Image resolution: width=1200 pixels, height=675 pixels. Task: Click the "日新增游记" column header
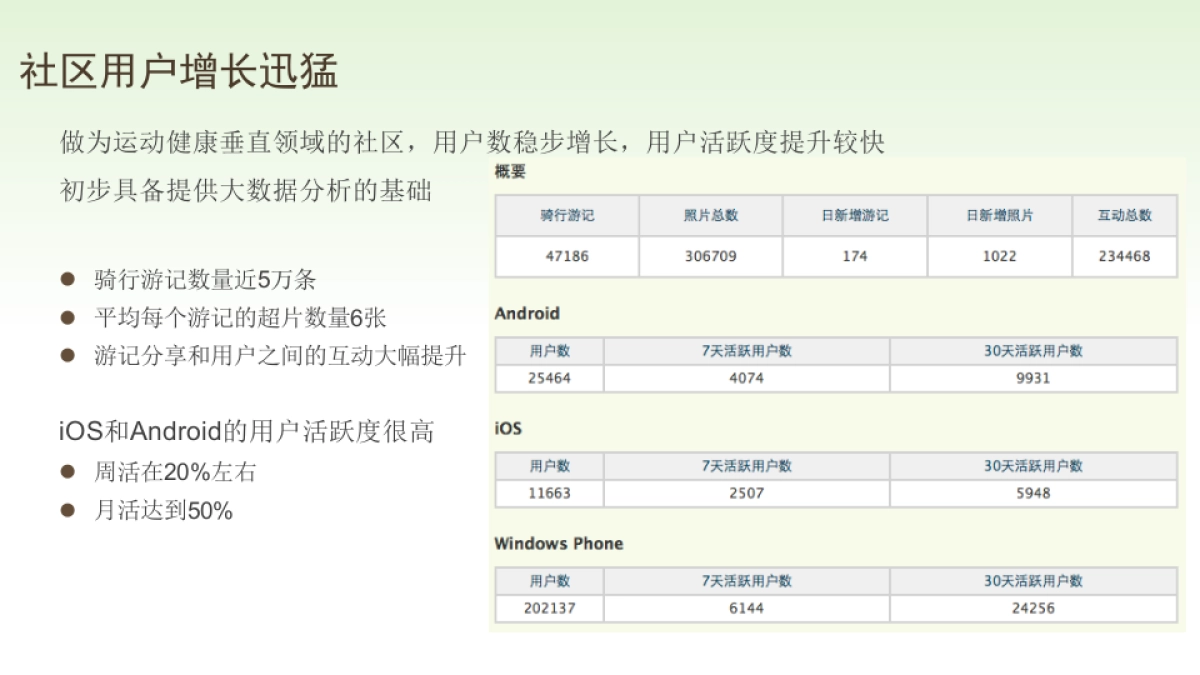pos(855,216)
